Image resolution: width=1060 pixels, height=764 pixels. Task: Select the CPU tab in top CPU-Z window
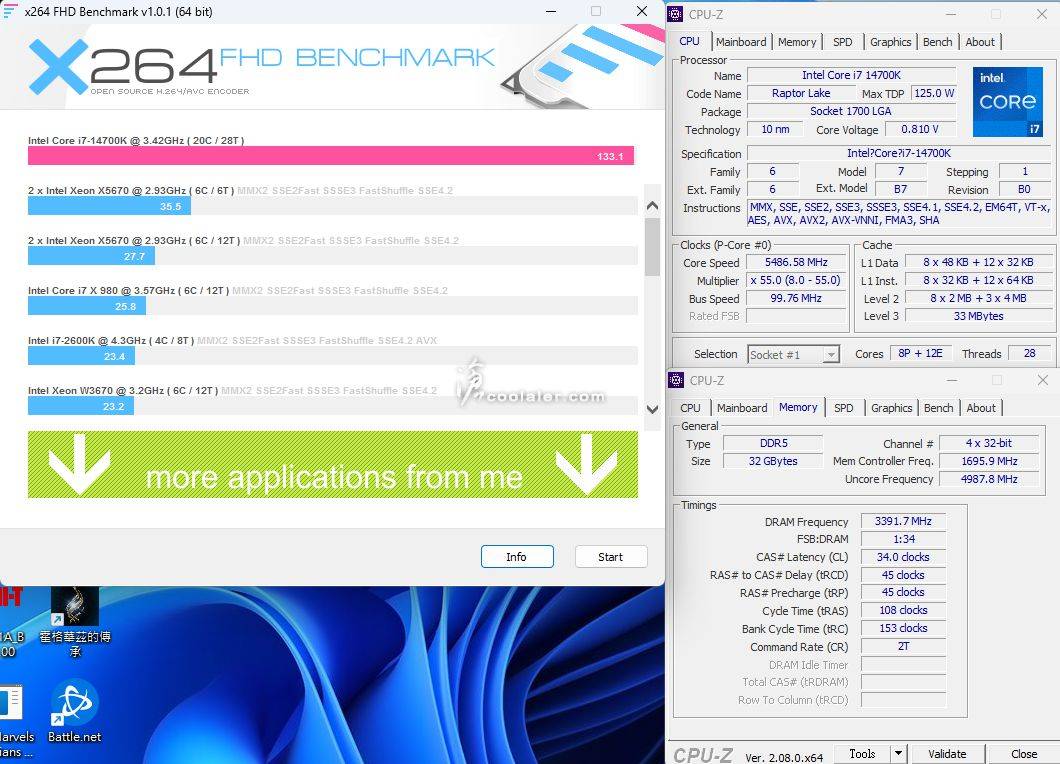[x=690, y=41]
